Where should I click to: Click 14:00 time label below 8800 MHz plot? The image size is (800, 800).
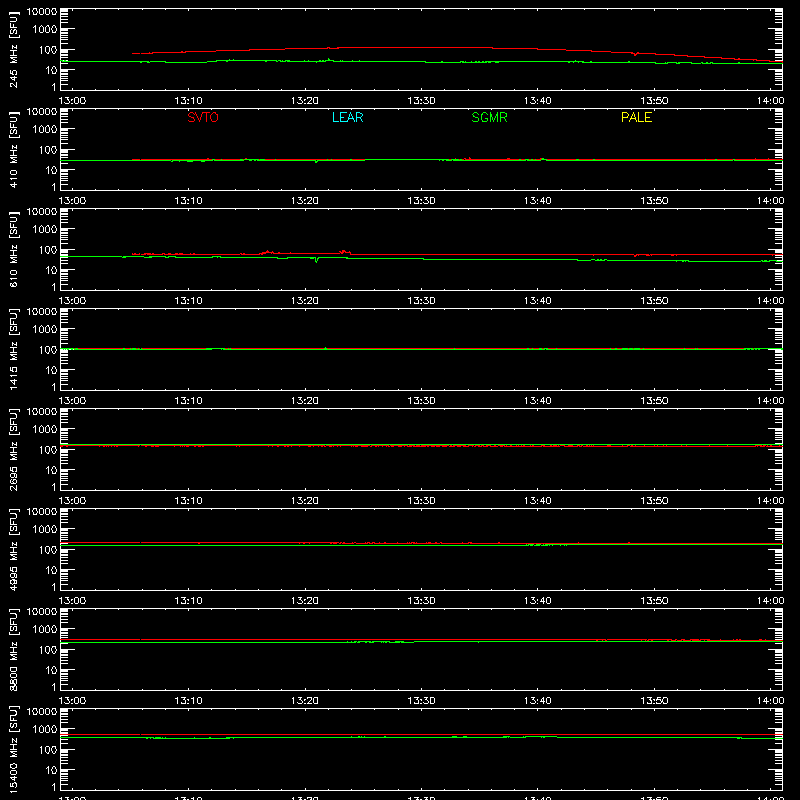(x=770, y=701)
